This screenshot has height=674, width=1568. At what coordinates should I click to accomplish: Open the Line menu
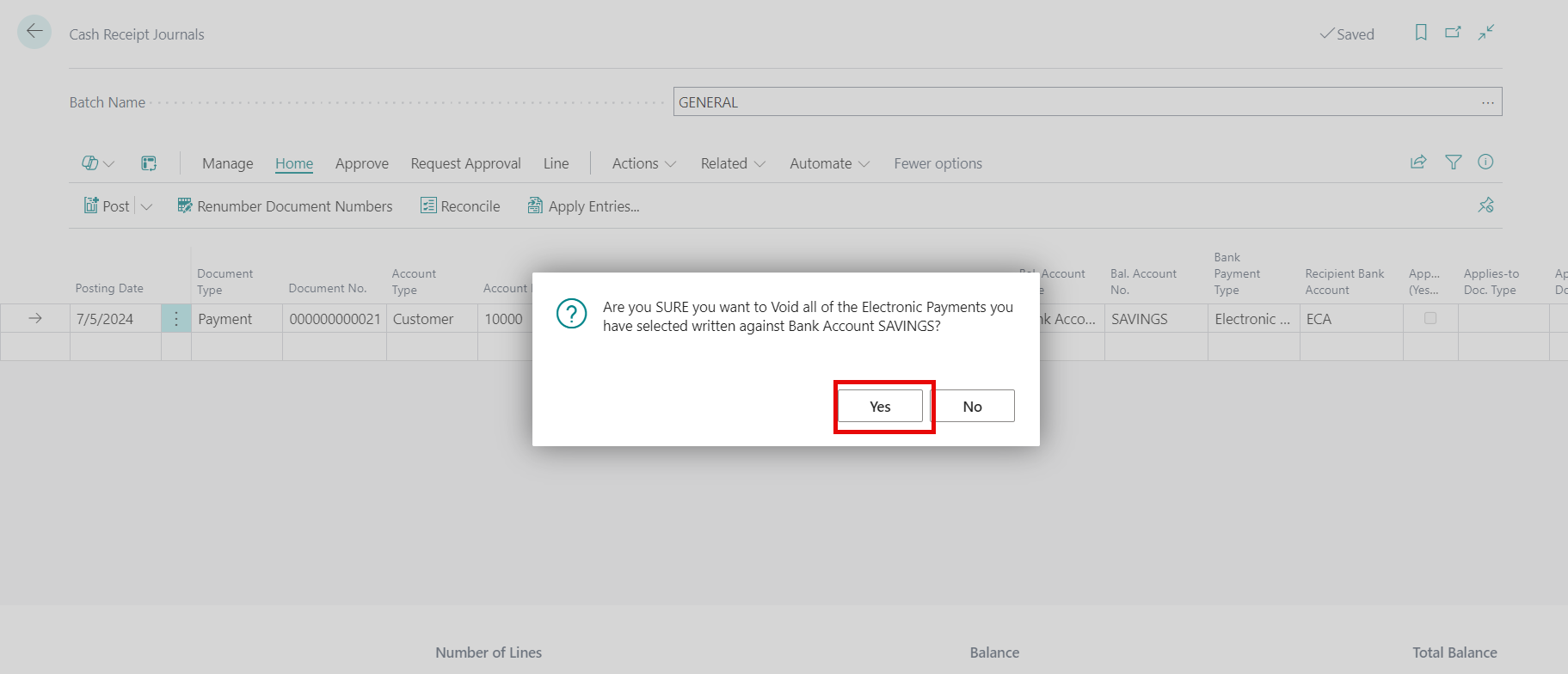[556, 163]
